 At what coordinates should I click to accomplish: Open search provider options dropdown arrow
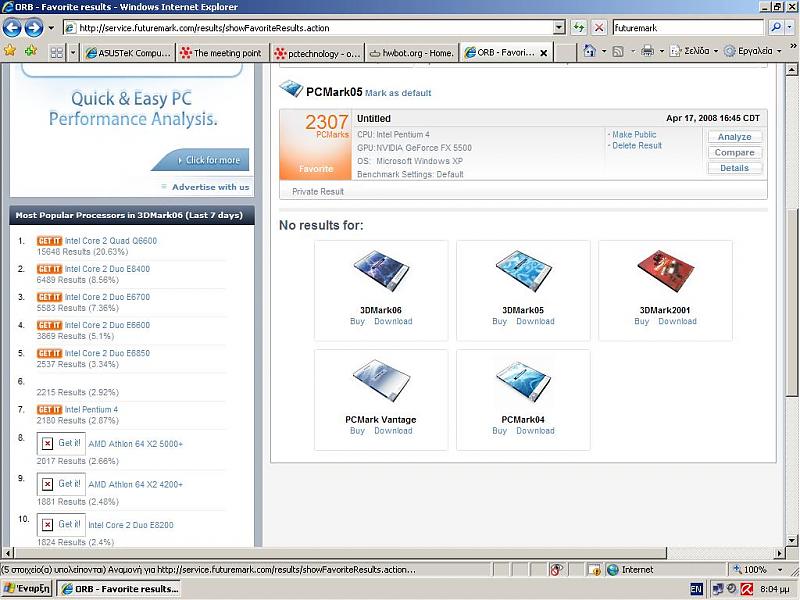tap(790, 28)
